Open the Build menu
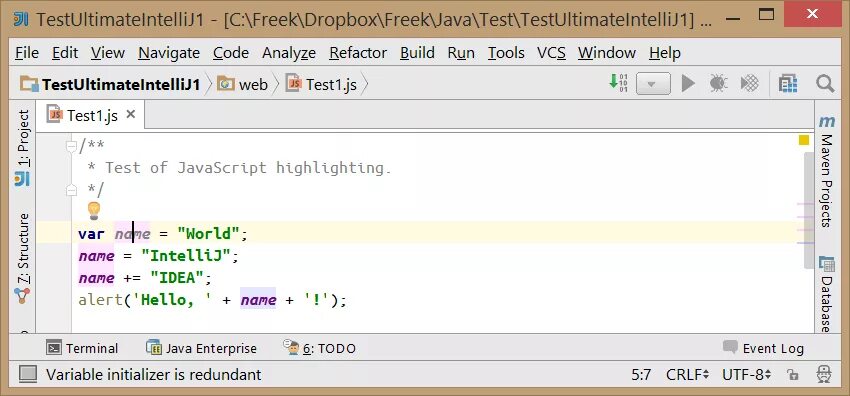Screen dimensions: 850x396 coord(417,53)
